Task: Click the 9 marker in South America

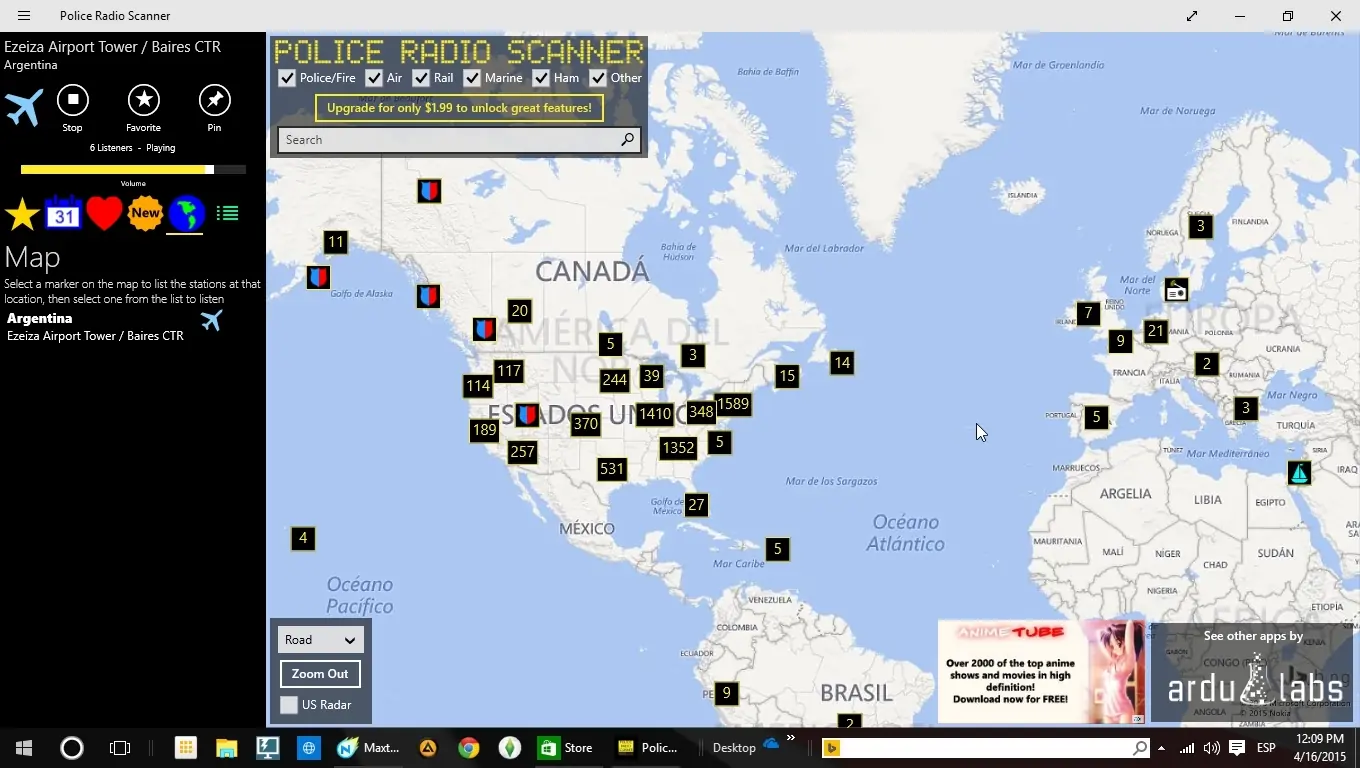Action: click(x=727, y=693)
